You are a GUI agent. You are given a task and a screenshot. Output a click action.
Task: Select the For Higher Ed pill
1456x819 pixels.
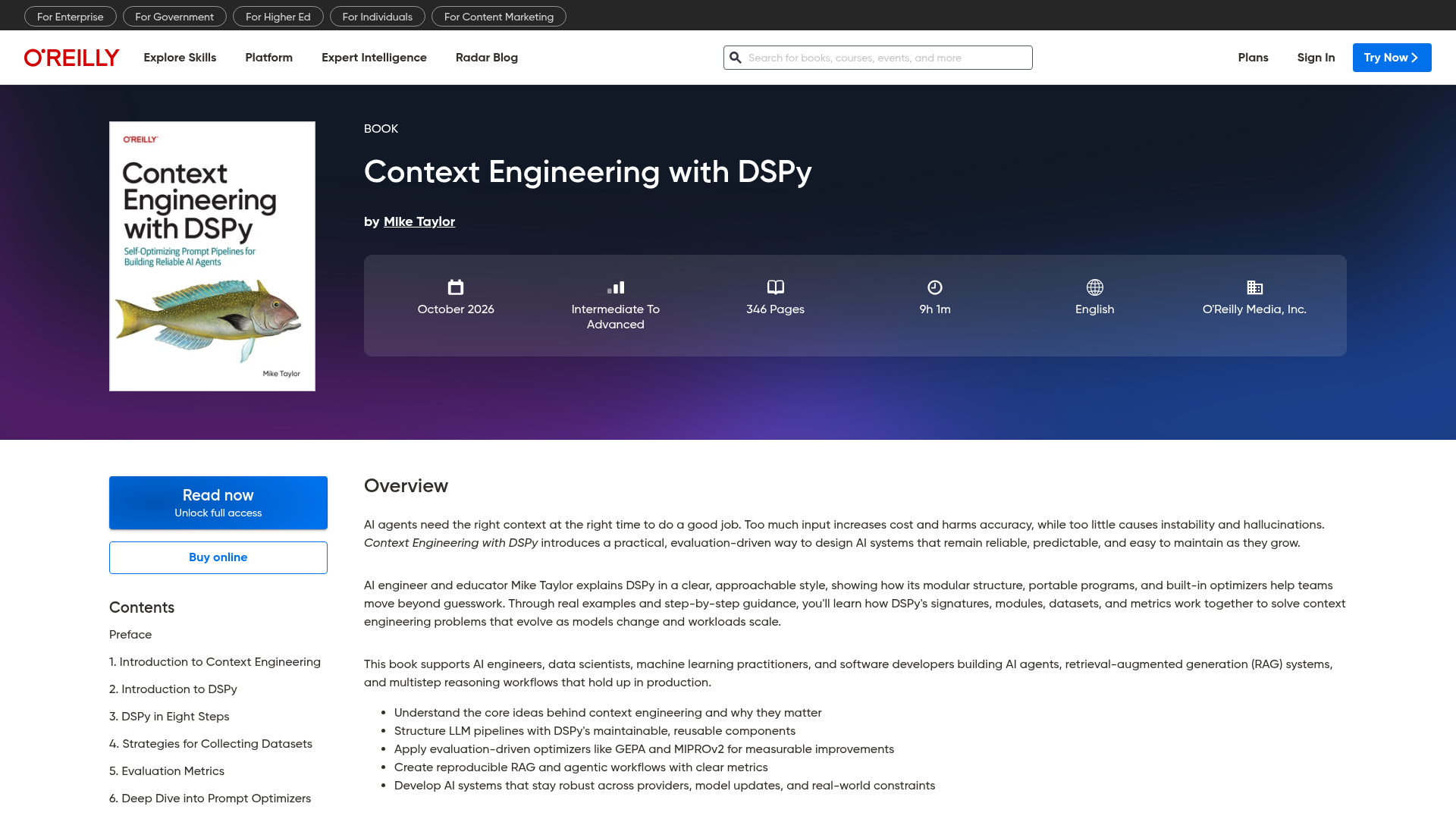[278, 17]
